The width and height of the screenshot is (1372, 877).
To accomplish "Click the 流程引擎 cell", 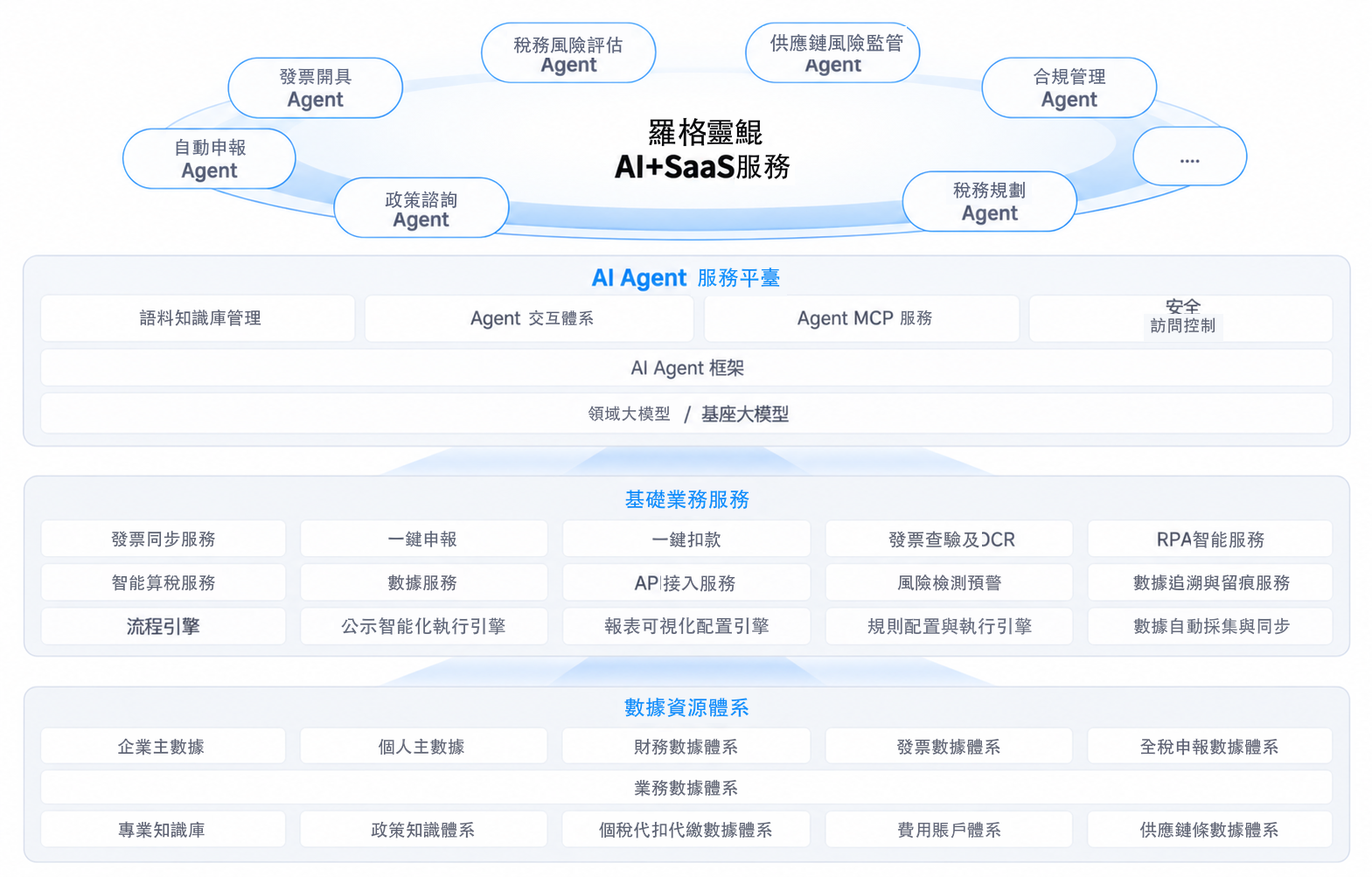I will tap(164, 626).
